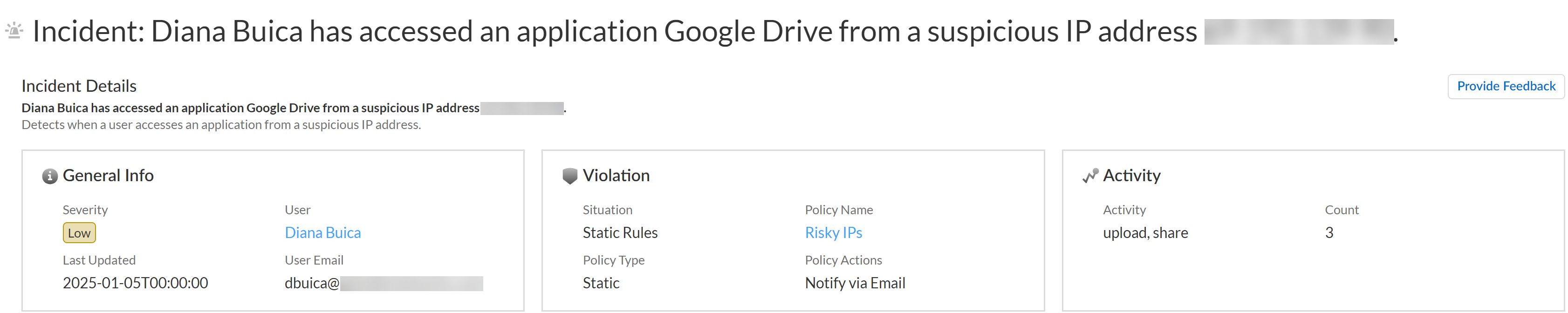This screenshot has height=313, width=1568.
Task: Click the Violation panel heading text
Action: coord(616,176)
